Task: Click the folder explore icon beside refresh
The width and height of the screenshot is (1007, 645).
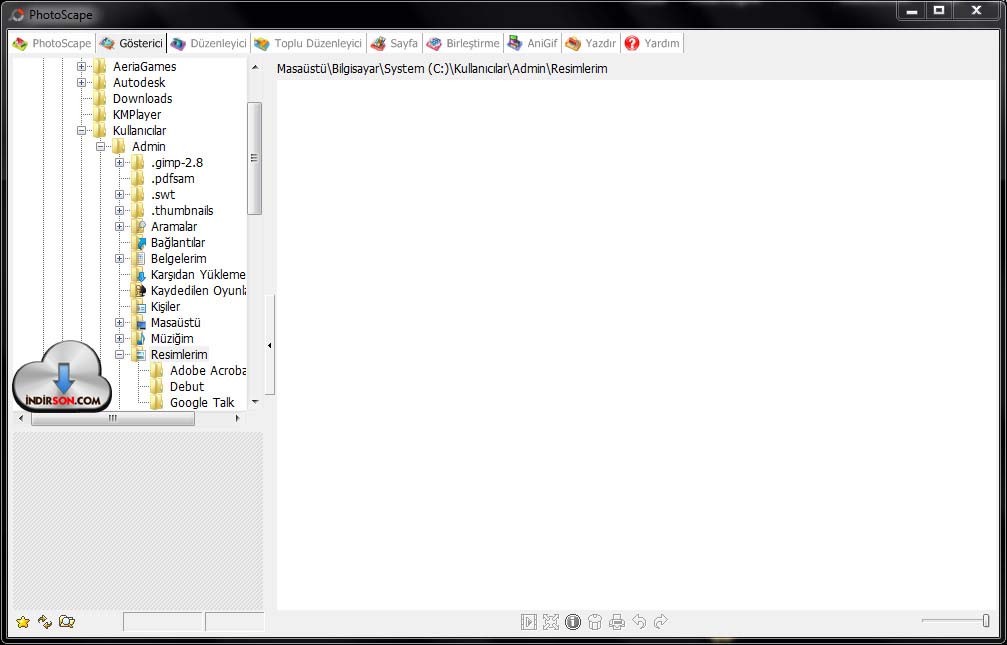Action: (67, 622)
